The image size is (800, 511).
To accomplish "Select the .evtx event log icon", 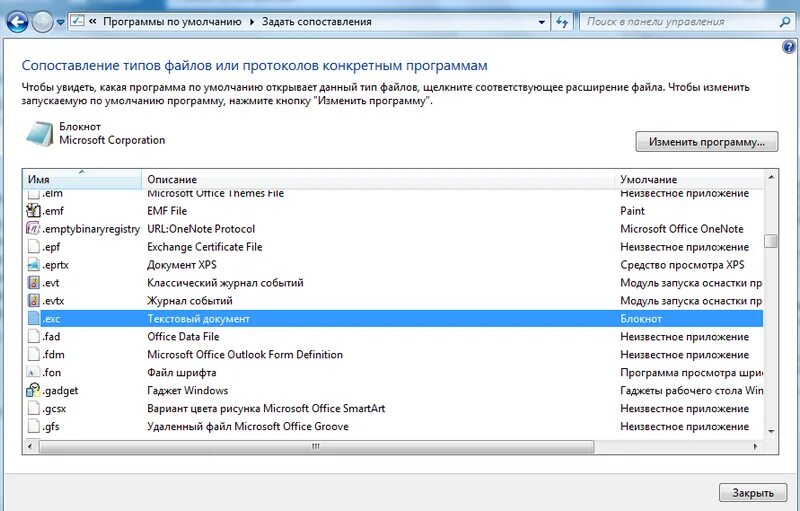I will pos(33,300).
